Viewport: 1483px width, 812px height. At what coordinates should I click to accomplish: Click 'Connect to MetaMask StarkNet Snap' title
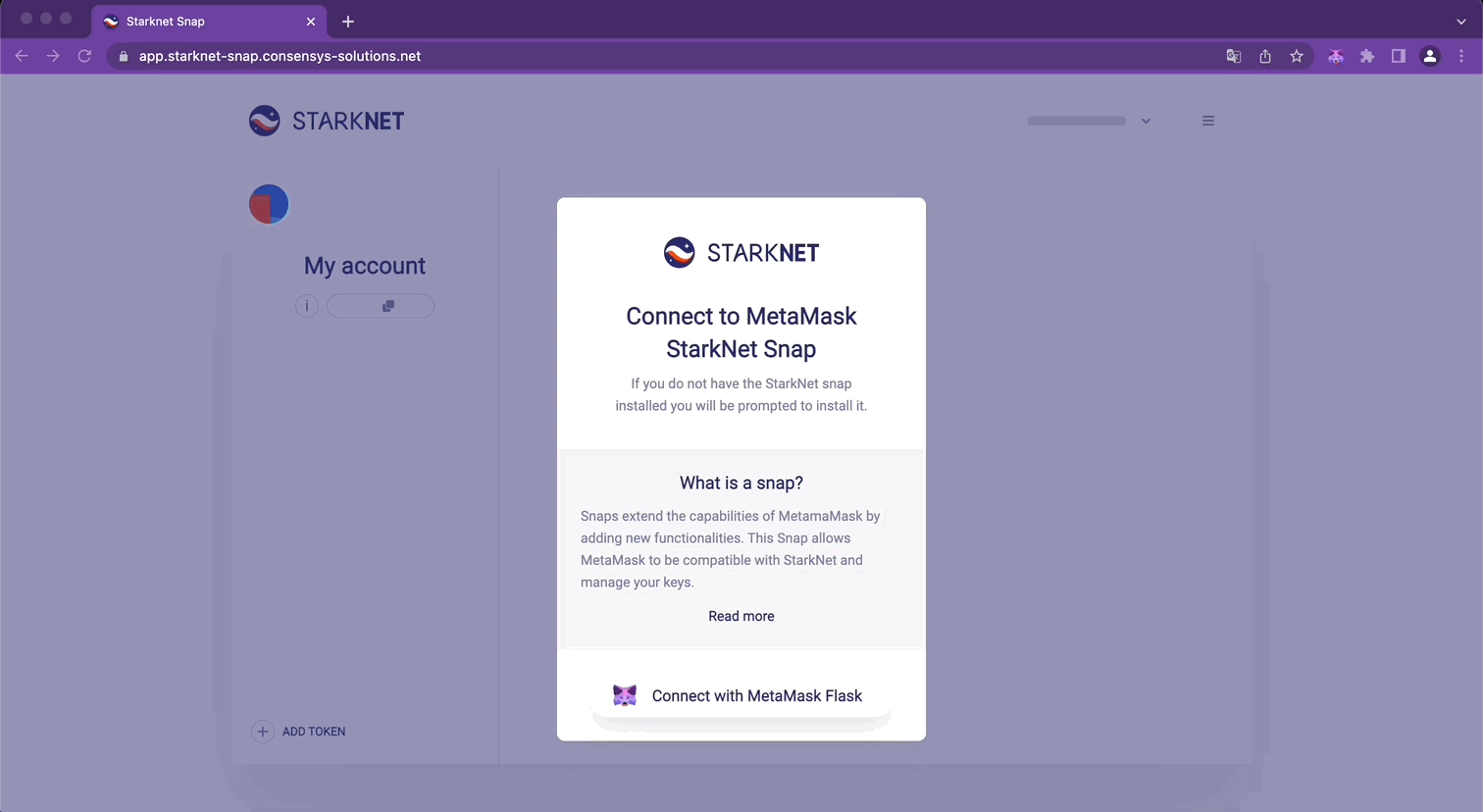[x=741, y=332]
